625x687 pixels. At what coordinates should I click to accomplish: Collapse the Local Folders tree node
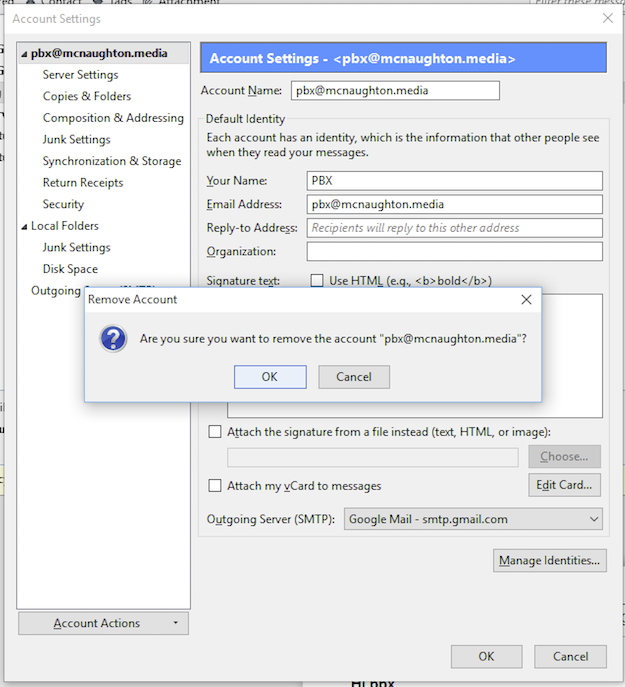(24, 227)
